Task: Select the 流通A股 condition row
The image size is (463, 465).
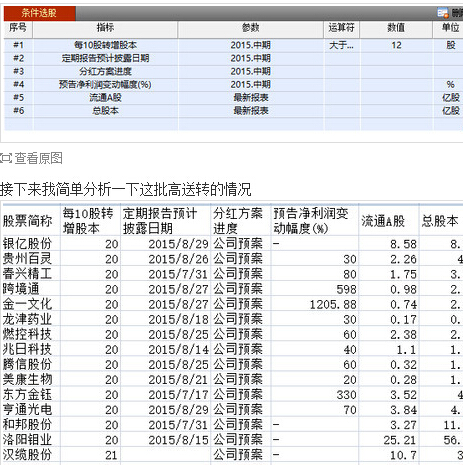Action: click(233, 97)
